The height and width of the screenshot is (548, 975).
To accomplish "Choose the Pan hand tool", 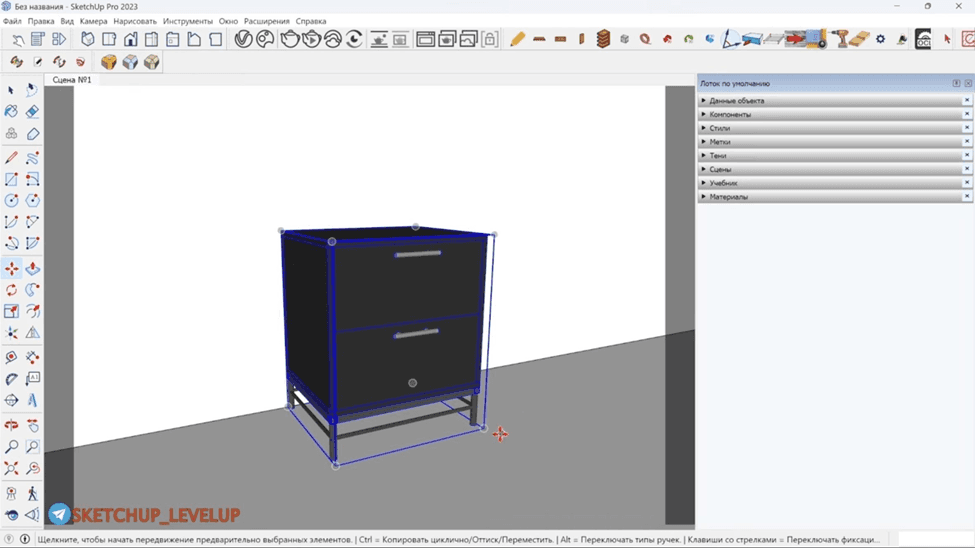I will click(x=32, y=425).
